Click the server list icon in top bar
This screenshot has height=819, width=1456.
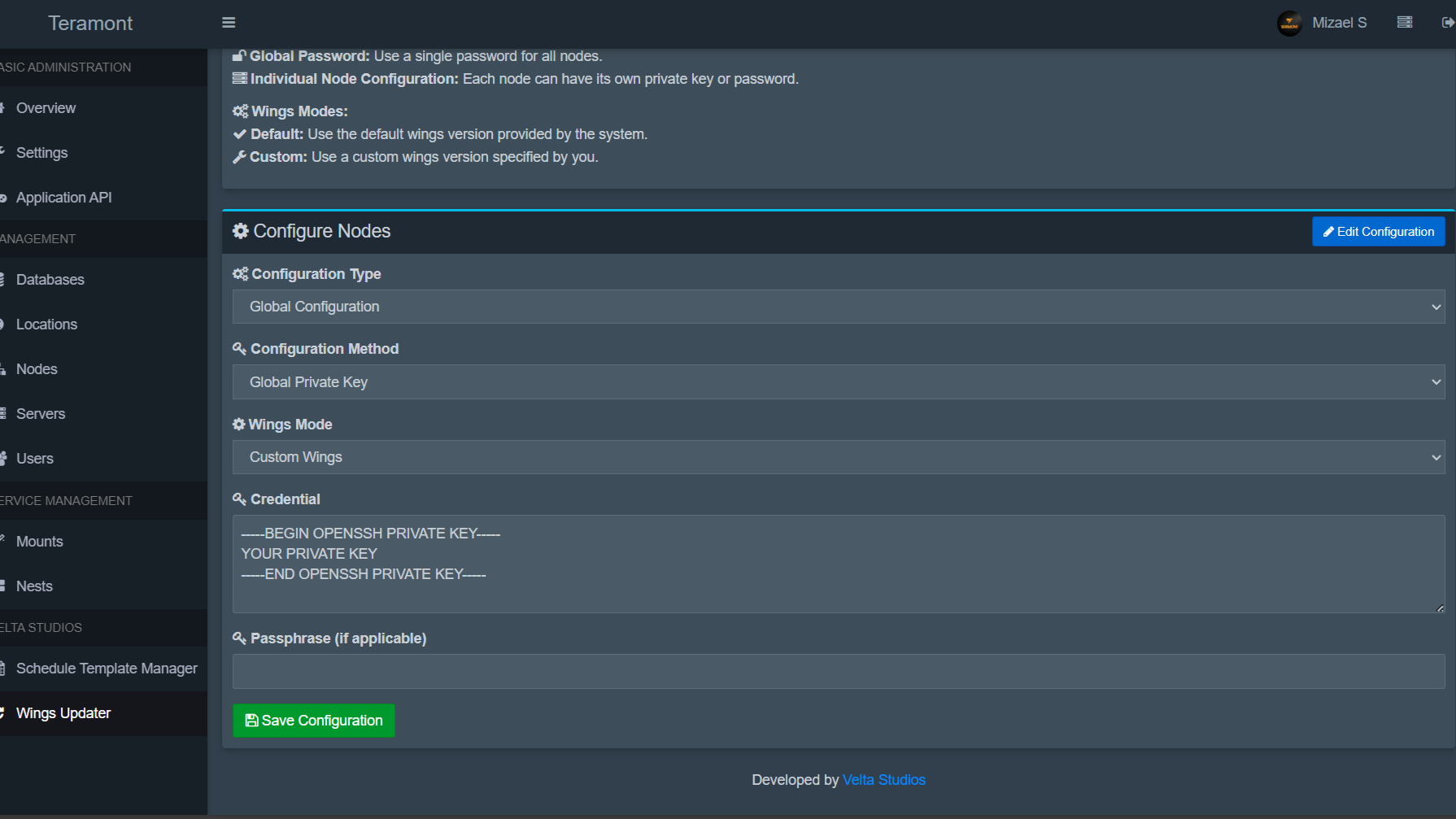pyautogui.click(x=1405, y=23)
